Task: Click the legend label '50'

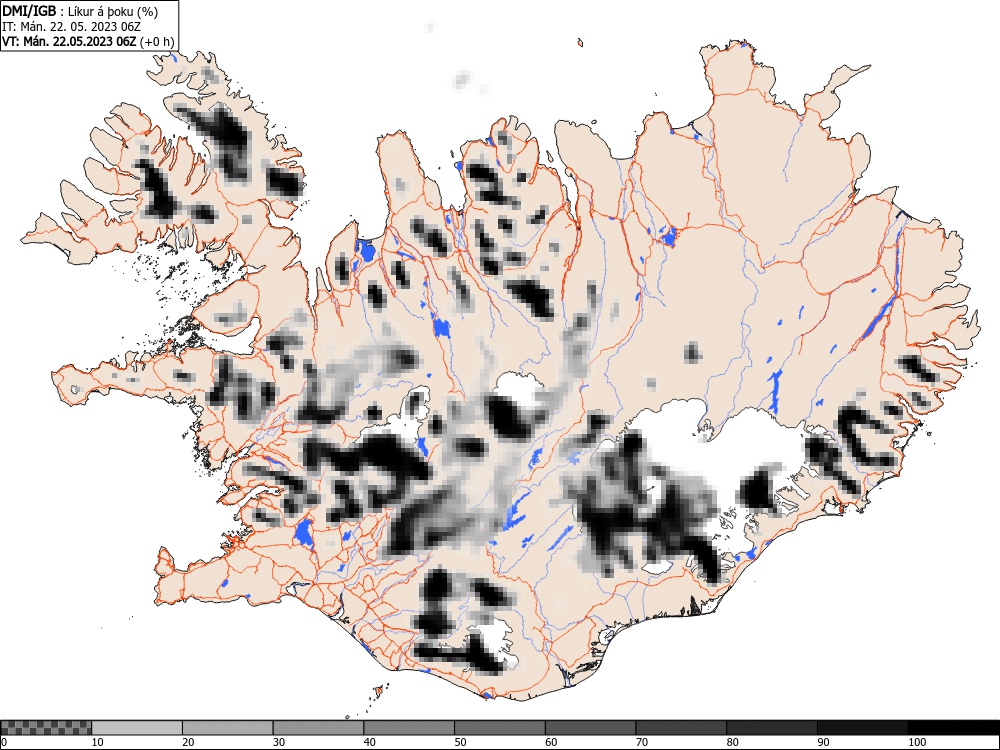Action: pos(460,742)
